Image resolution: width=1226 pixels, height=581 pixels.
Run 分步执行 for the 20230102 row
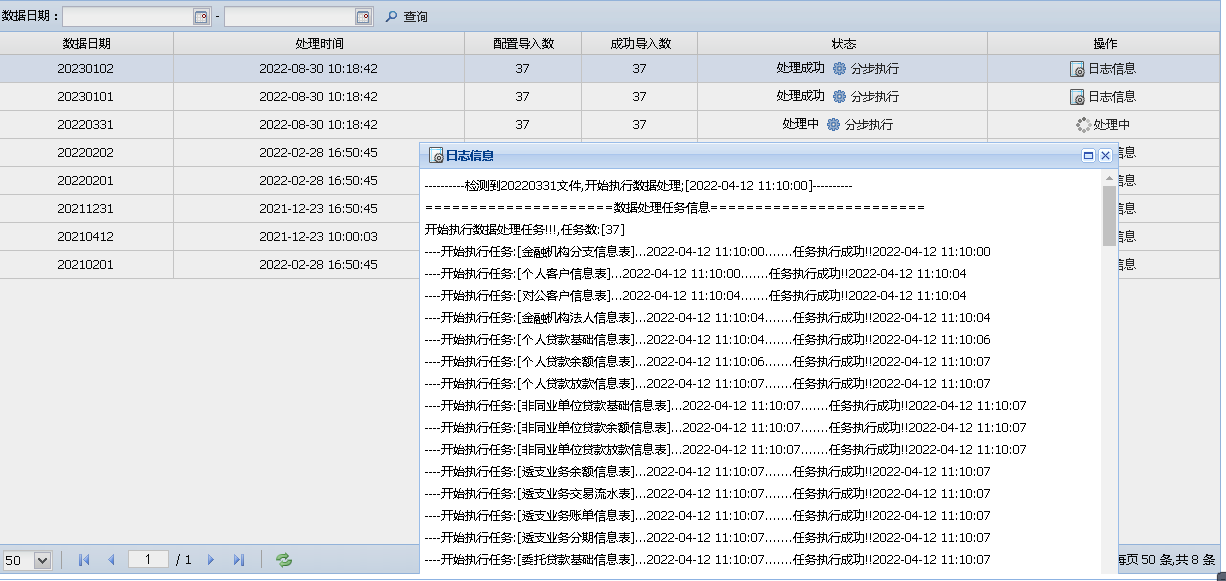coord(866,69)
